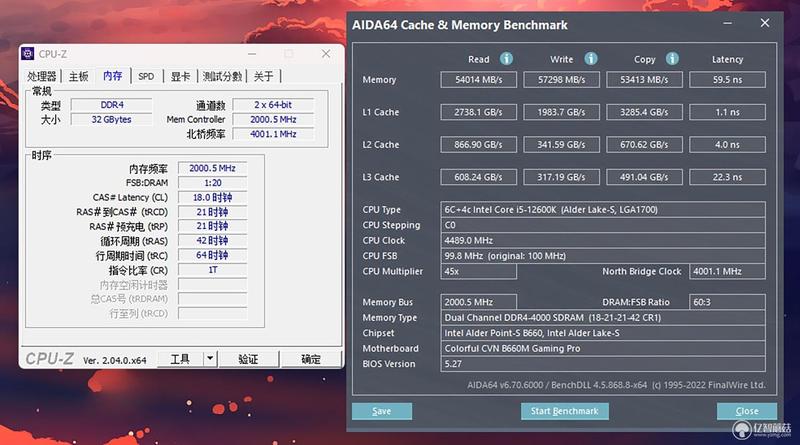Click the CPU FSB field 99.8 MHz

point(603,256)
